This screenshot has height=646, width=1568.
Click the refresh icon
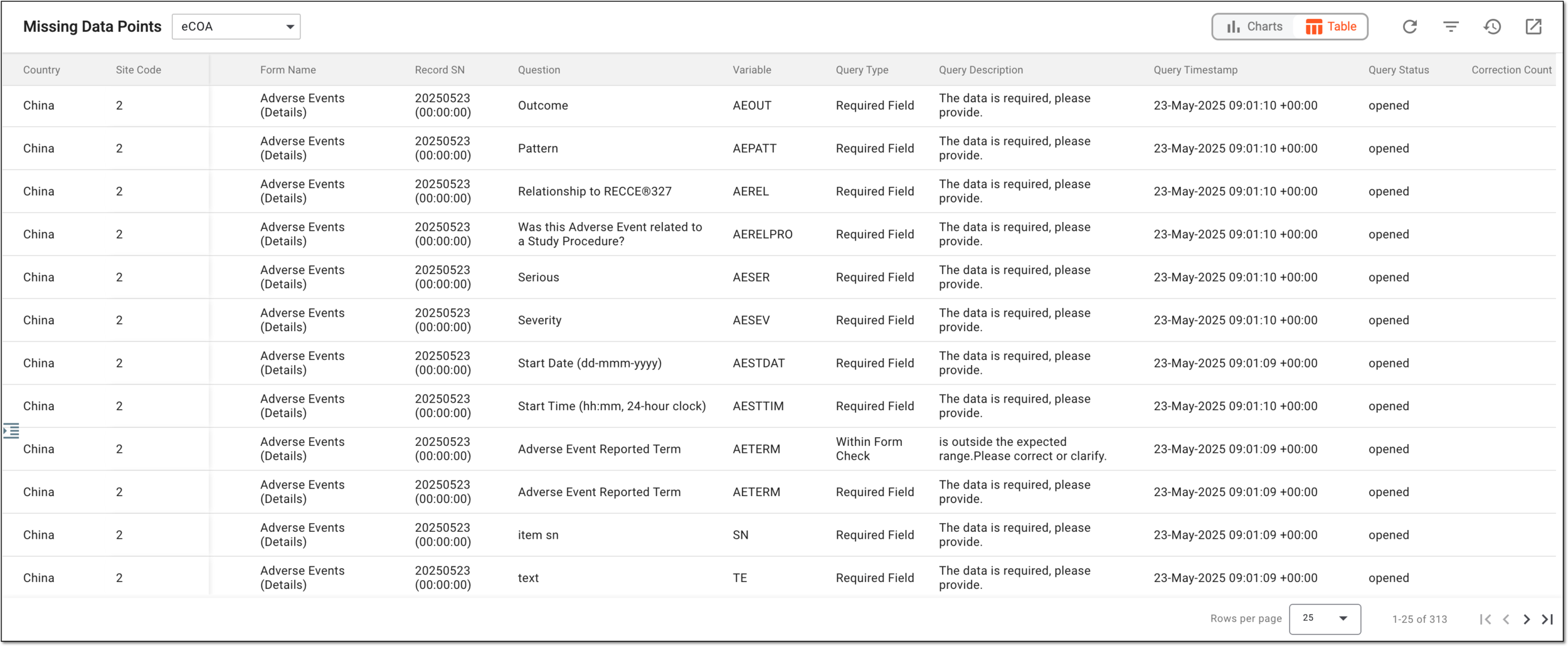coord(1410,26)
